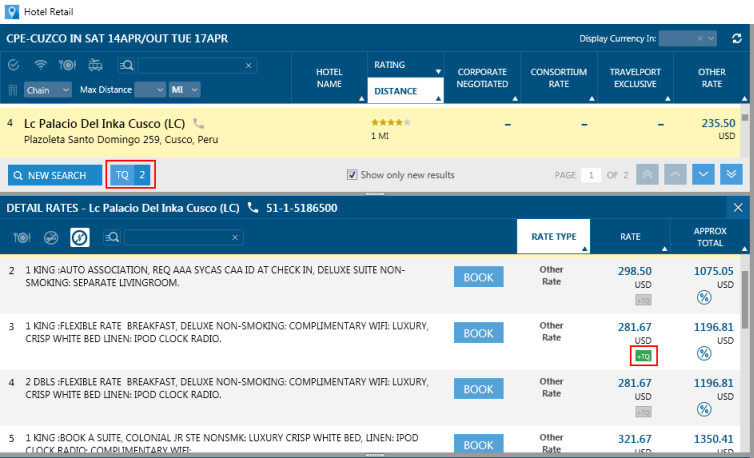Refresh results with the reload icon
The image size is (754, 458).
737,38
